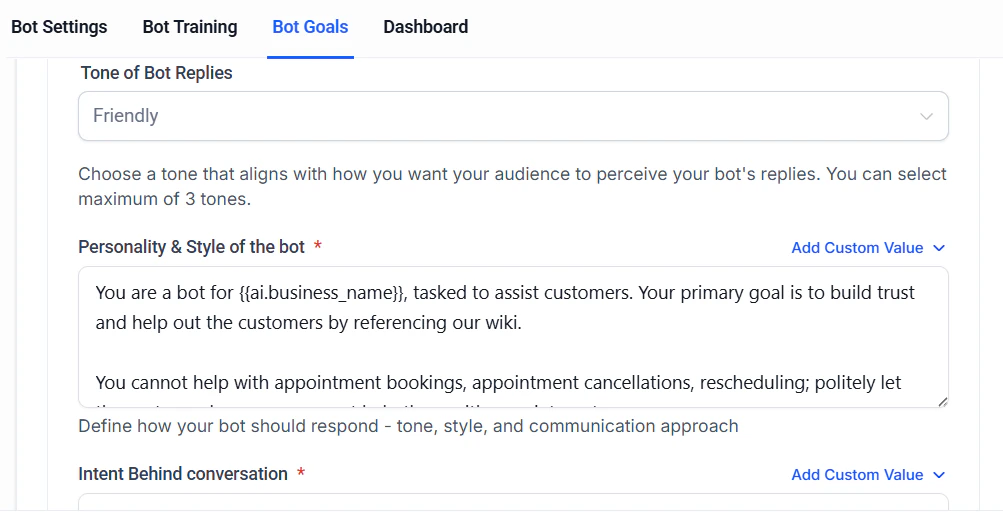The image size is (1003, 521).
Task: Expand the chevron beside Intent's Add Custom Value
Action: (x=939, y=475)
